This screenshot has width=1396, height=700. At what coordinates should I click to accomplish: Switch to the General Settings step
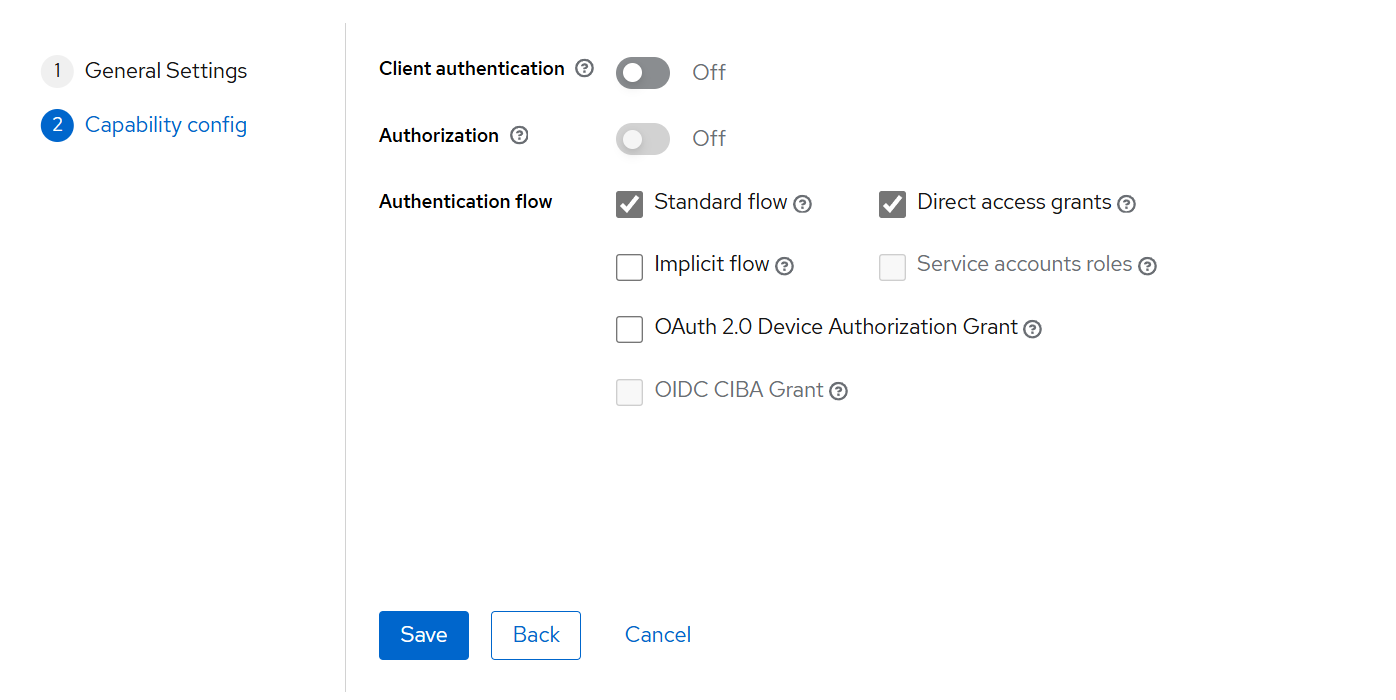[166, 70]
